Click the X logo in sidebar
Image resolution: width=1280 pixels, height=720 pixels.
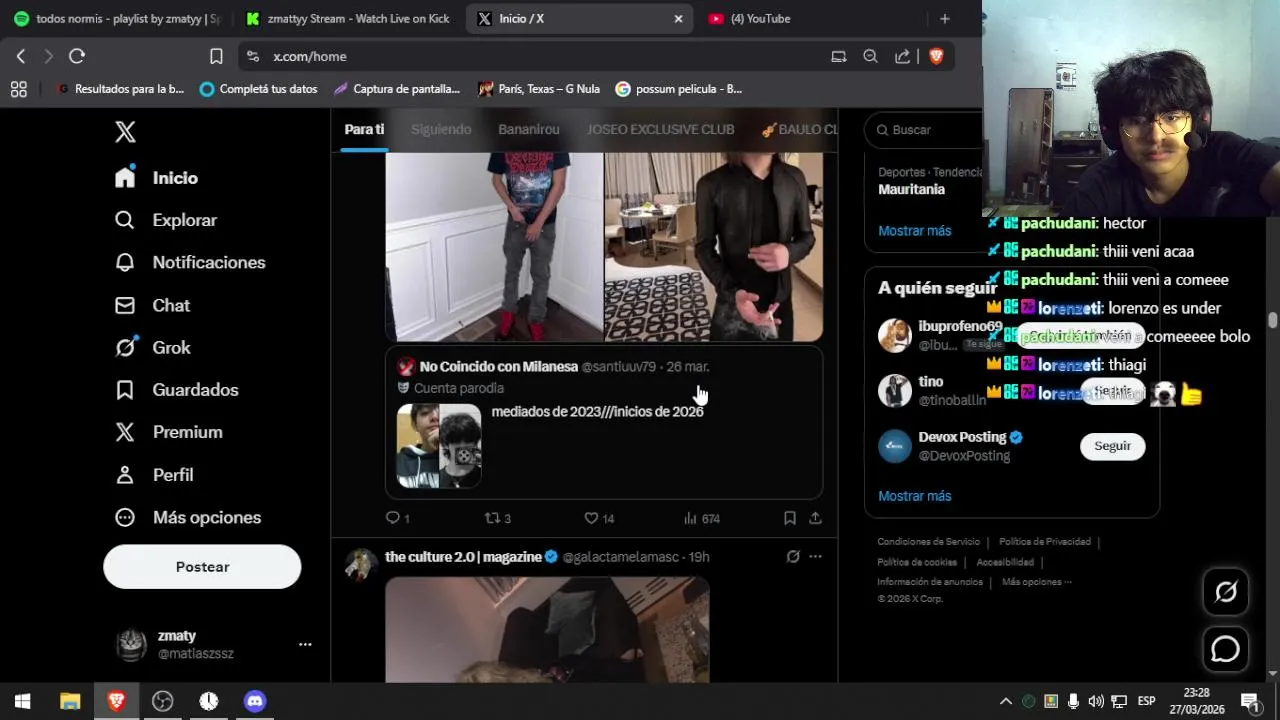[125, 132]
